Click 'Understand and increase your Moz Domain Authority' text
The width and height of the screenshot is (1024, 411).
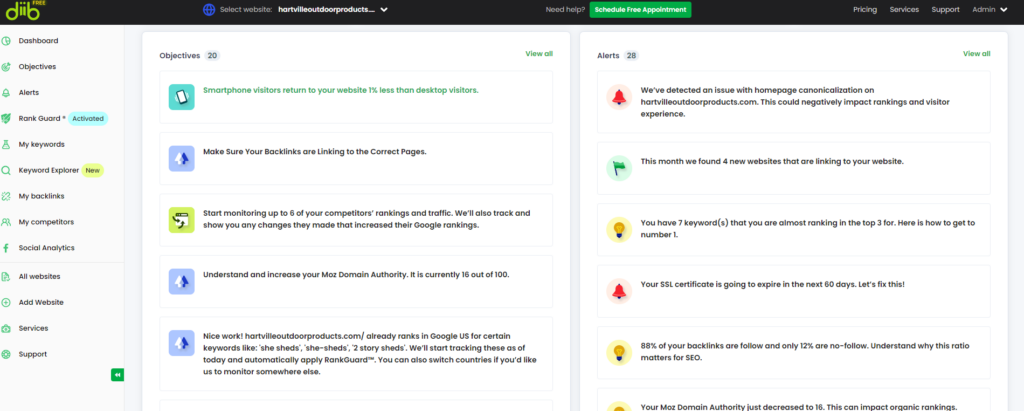[356, 274]
